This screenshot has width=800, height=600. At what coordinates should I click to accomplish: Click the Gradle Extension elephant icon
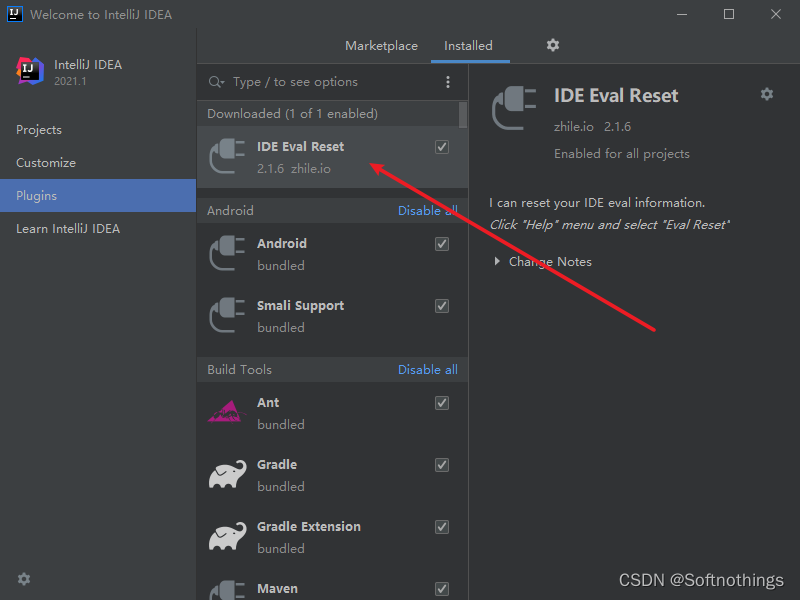point(228,536)
